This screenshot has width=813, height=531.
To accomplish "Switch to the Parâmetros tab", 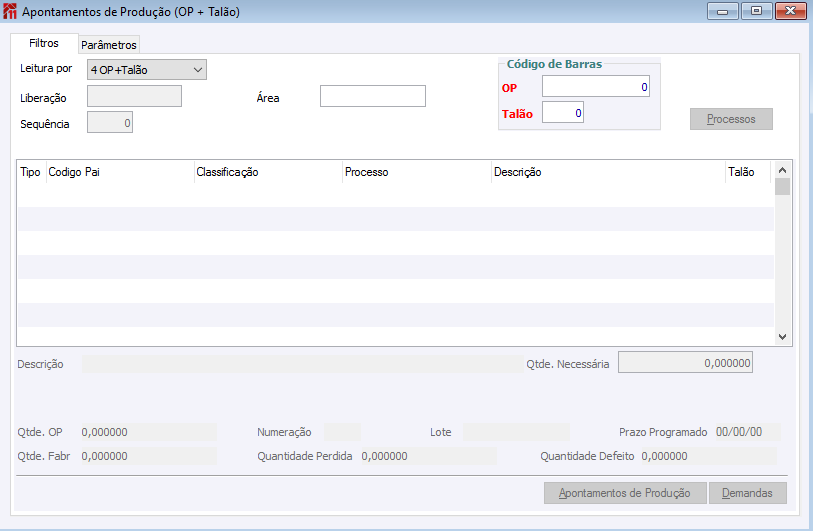I will click(x=109, y=45).
